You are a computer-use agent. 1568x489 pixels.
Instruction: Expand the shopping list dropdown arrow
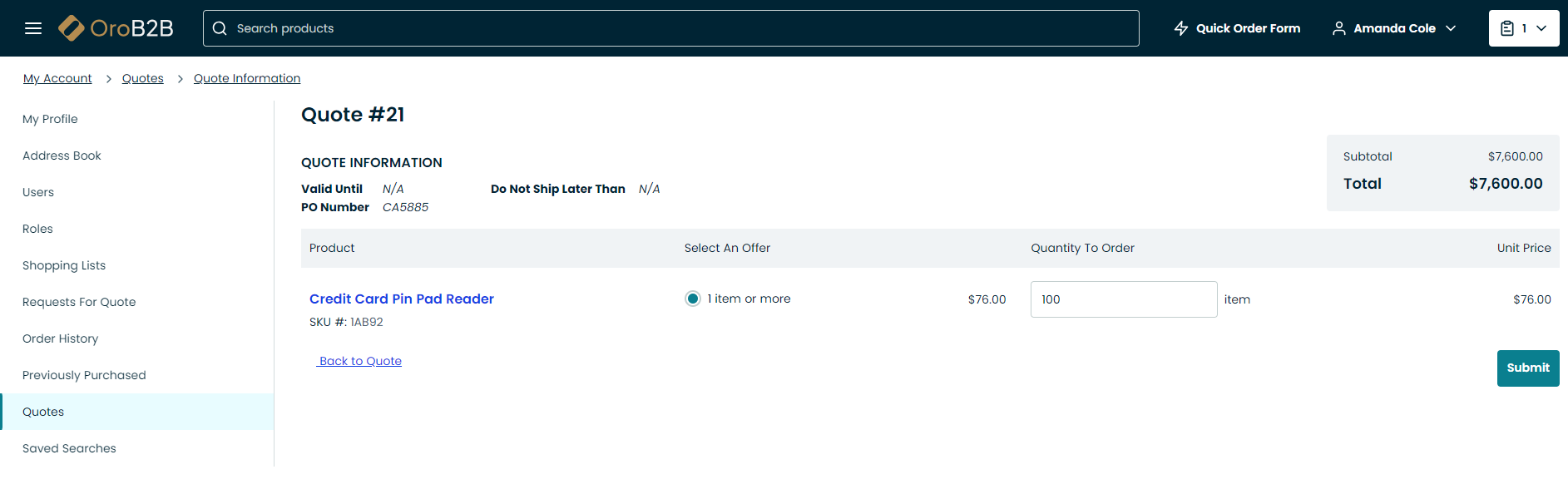pos(1541,28)
